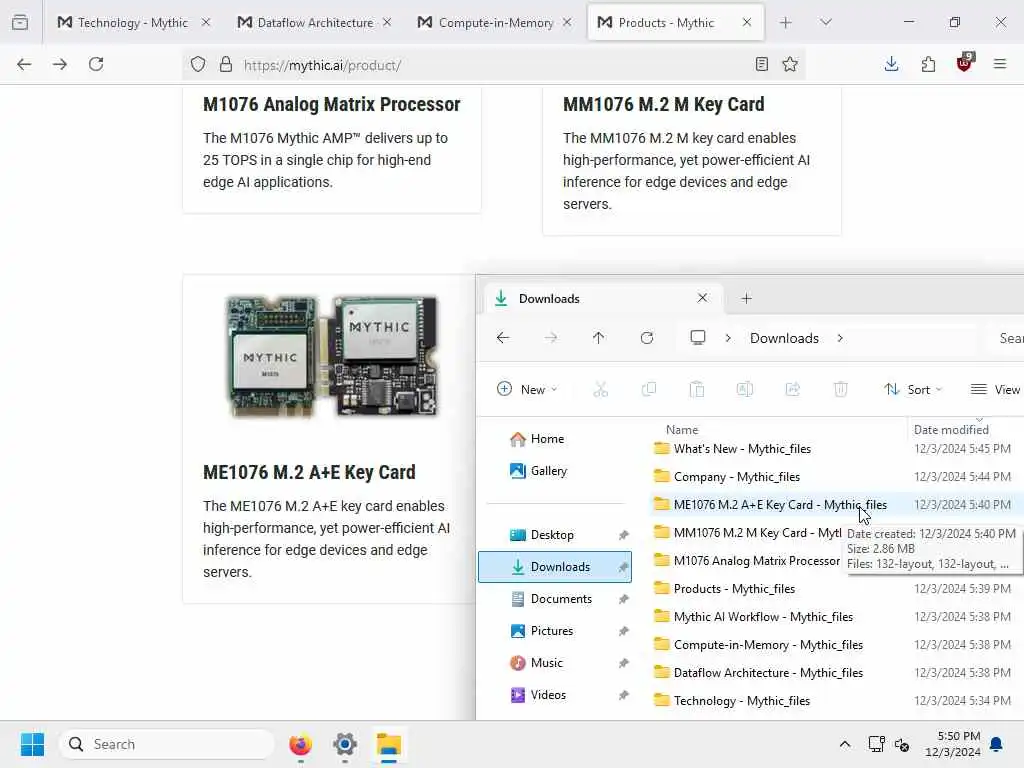The width and height of the screenshot is (1024, 768).
Task: Click the taskbar Search box
Action: [x=167, y=744]
